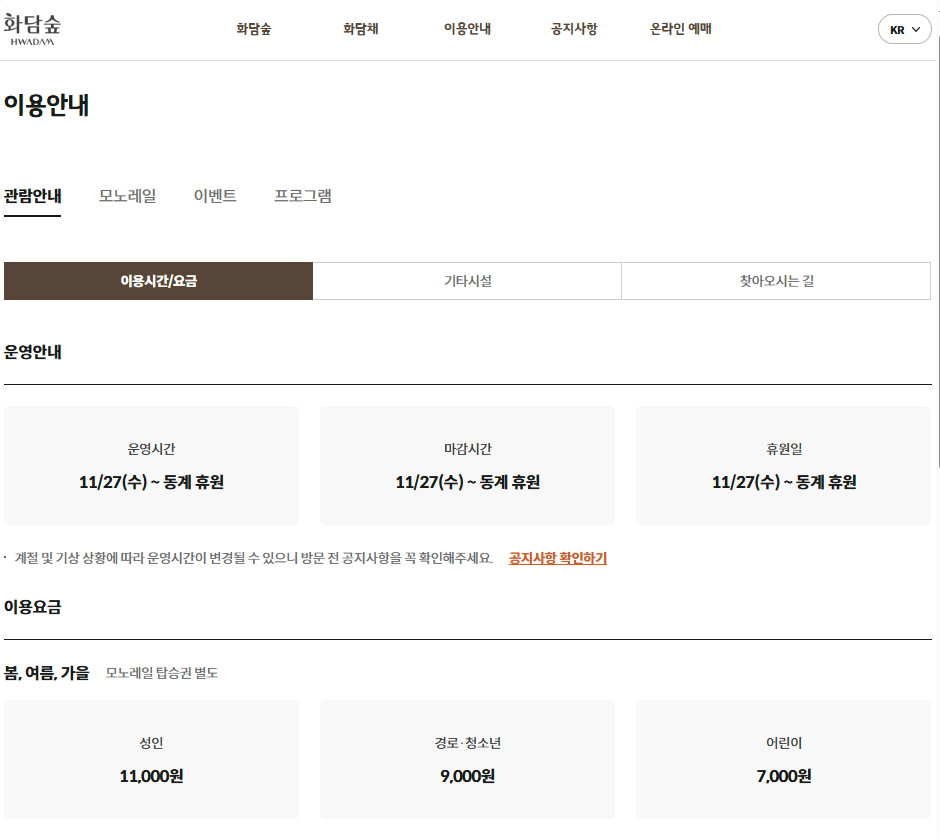Screen dimensions: 940x839
Task: Click the 경로·청소년 9,000원 price card
Action: pyautogui.click(x=468, y=759)
